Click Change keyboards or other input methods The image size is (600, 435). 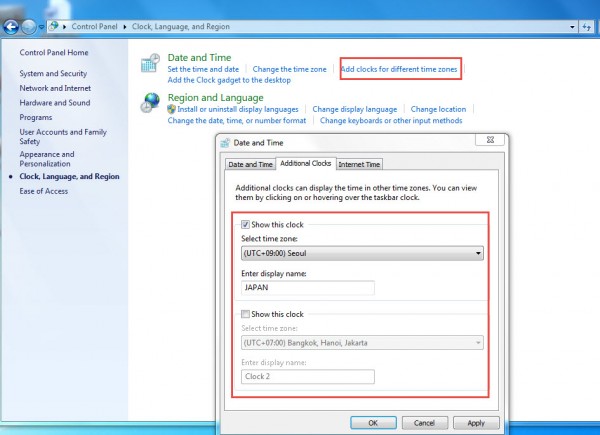click(x=391, y=121)
